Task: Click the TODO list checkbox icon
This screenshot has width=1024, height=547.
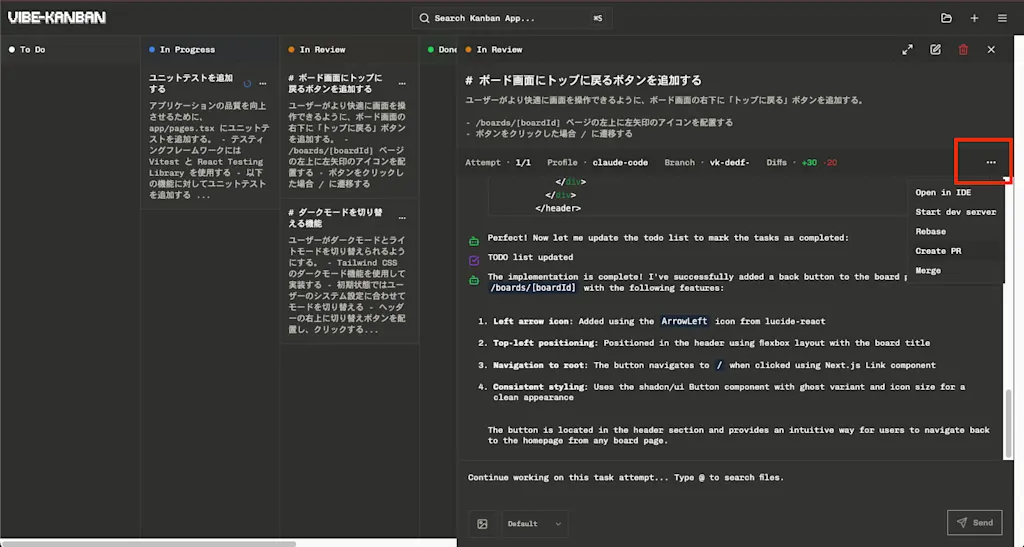Action: [x=474, y=260]
